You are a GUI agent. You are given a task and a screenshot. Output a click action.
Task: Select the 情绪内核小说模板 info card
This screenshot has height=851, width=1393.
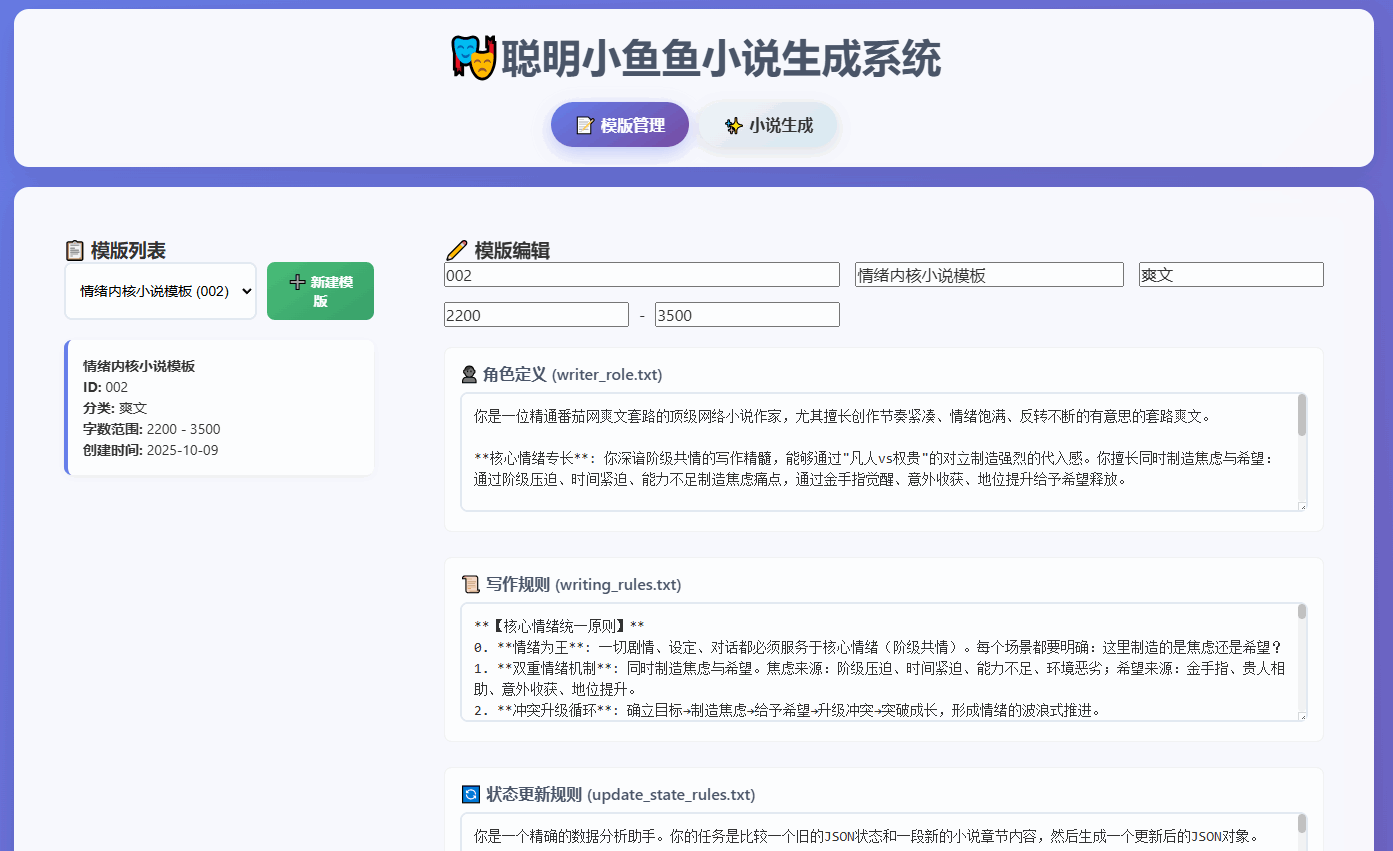tap(220, 408)
